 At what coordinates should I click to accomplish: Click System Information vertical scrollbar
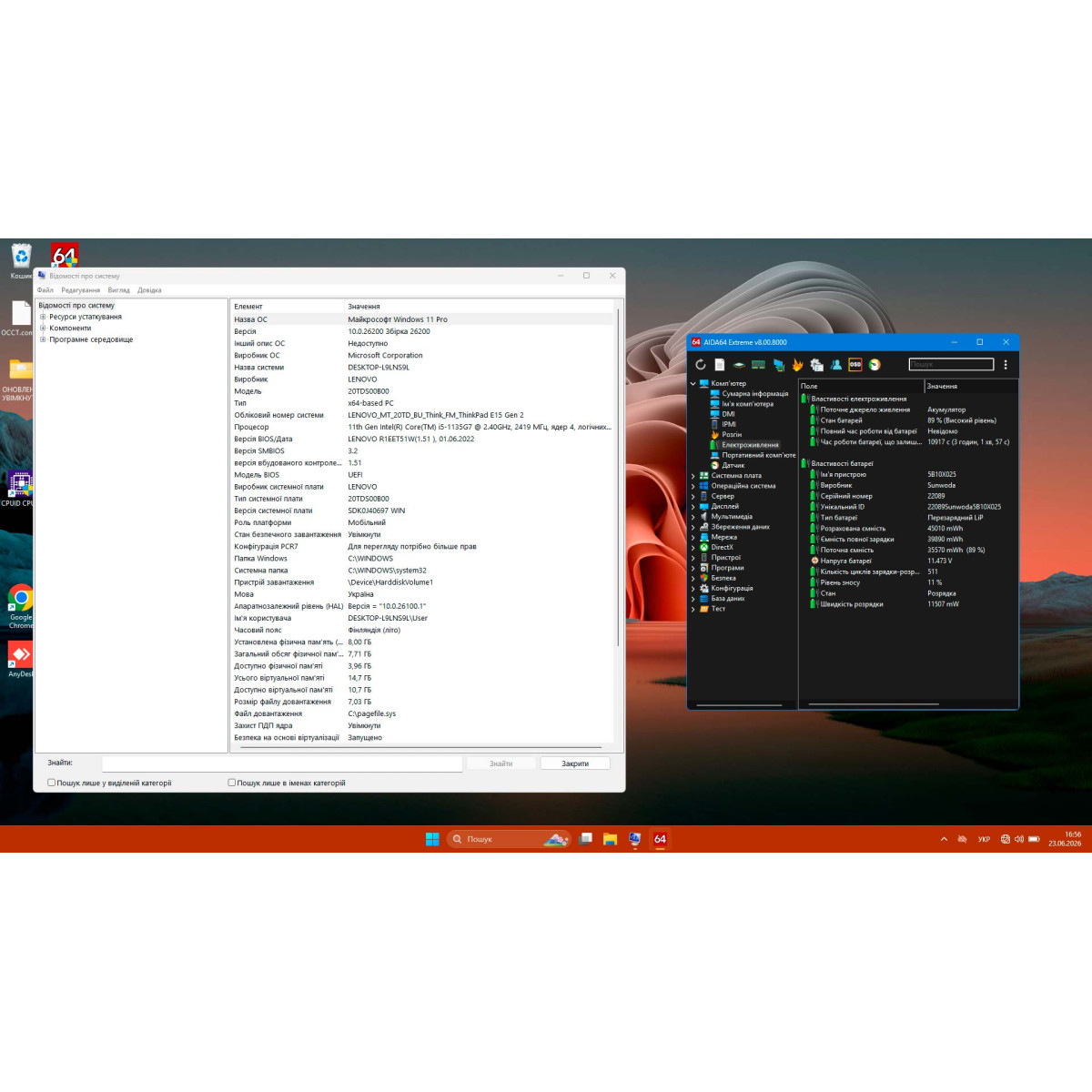(619, 478)
